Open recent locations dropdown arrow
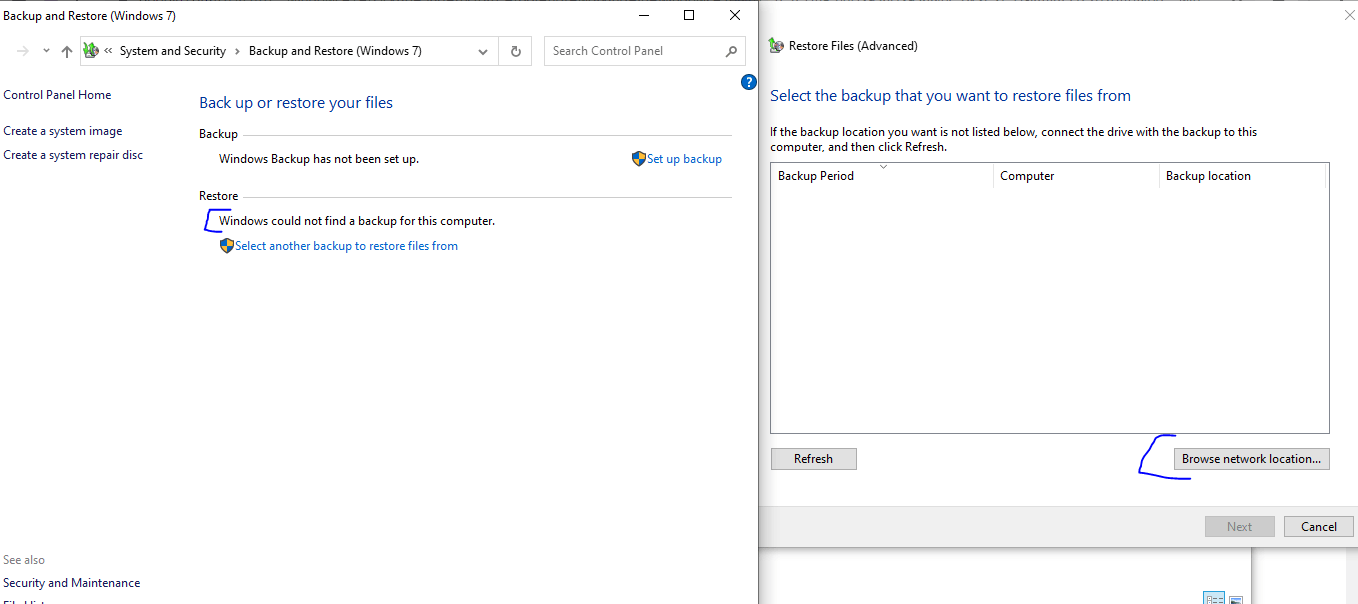Image resolution: width=1358 pixels, height=604 pixels. (x=46, y=51)
